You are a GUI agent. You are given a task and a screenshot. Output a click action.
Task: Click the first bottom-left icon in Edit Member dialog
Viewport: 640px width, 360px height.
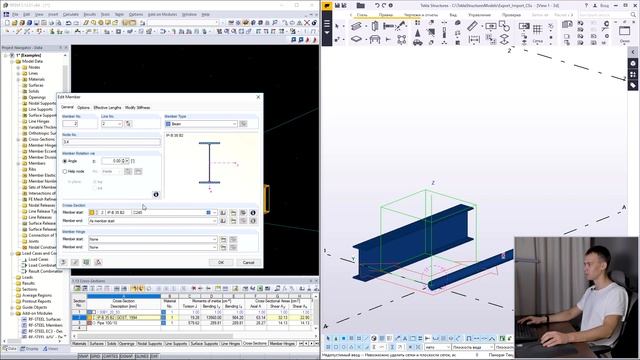[x=63, y=262]
